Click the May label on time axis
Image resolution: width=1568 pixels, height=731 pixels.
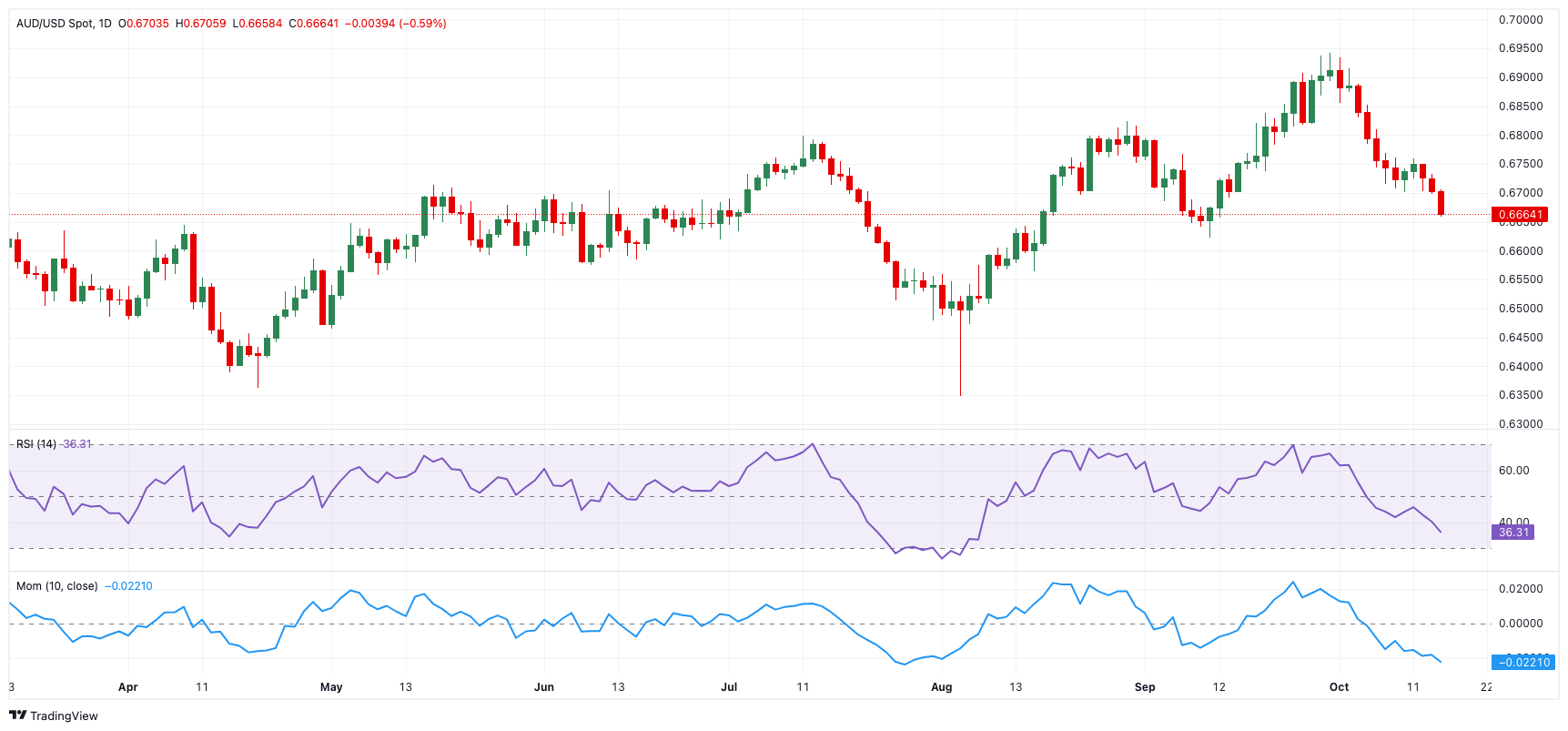[331, 687]
